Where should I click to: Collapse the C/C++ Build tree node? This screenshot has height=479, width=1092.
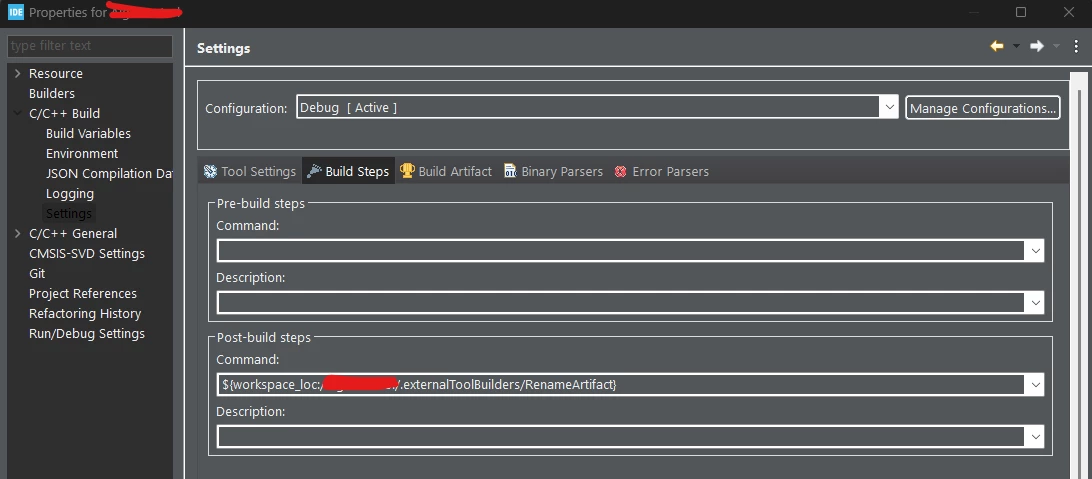[17, 113]
